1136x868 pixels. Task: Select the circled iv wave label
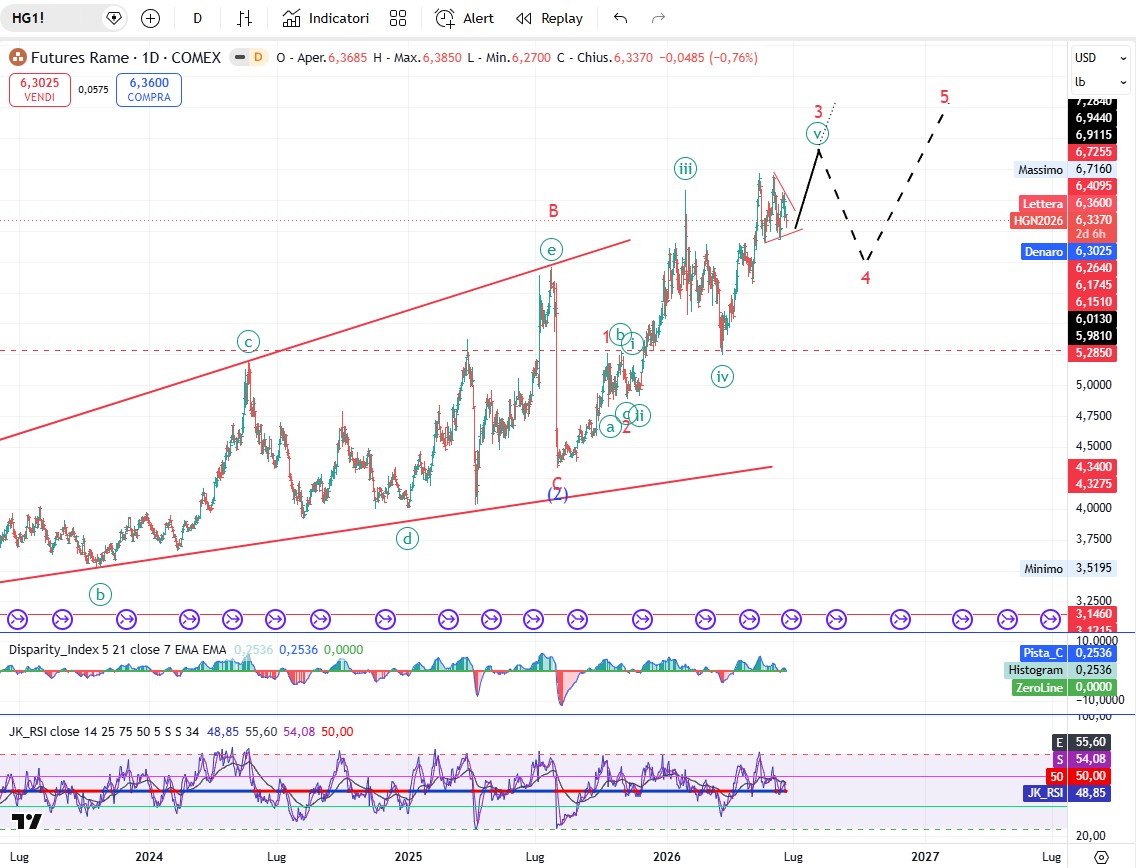coord(722,376)
